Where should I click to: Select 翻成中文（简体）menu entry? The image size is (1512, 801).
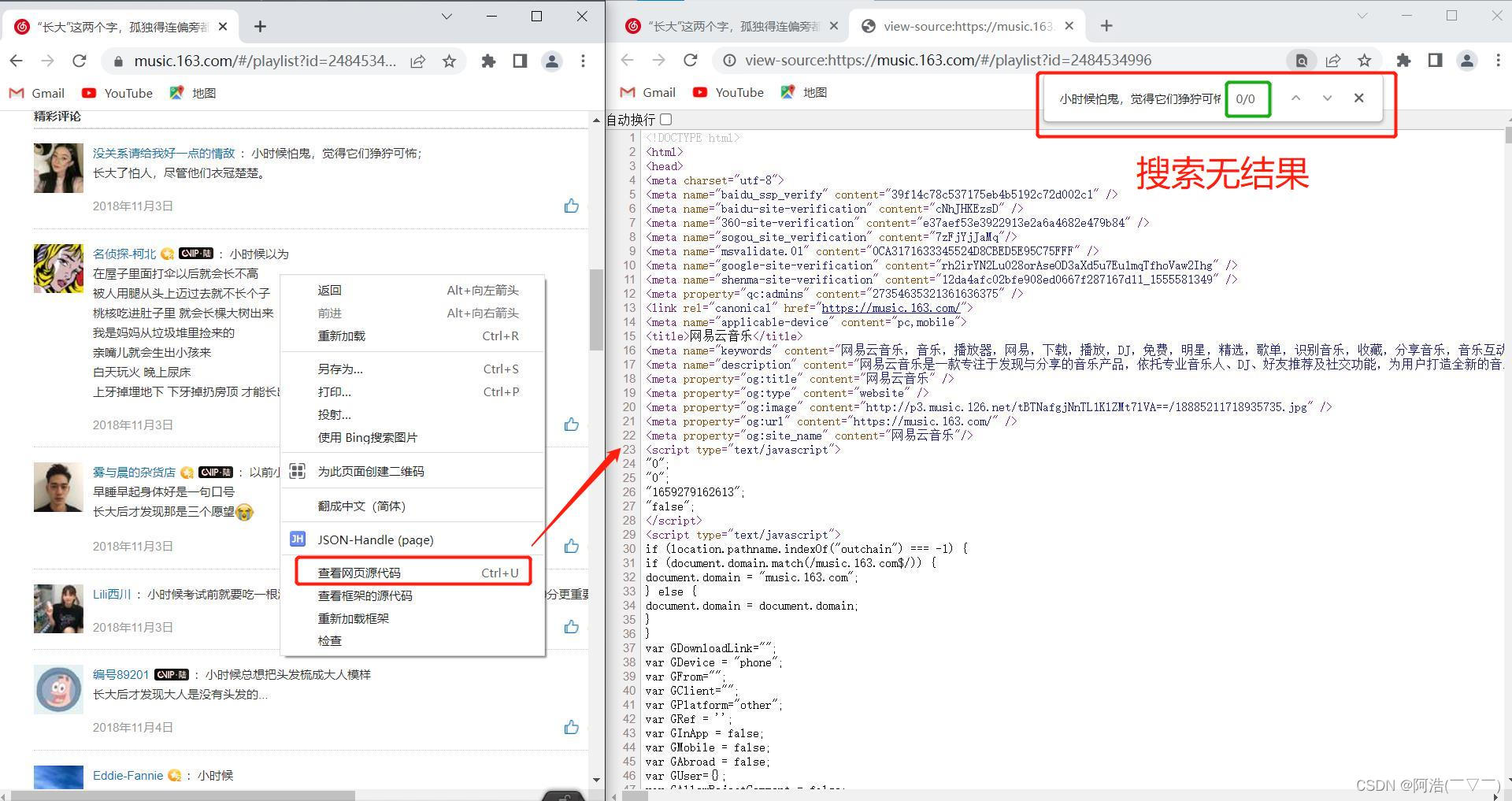[x=413, y=506]
